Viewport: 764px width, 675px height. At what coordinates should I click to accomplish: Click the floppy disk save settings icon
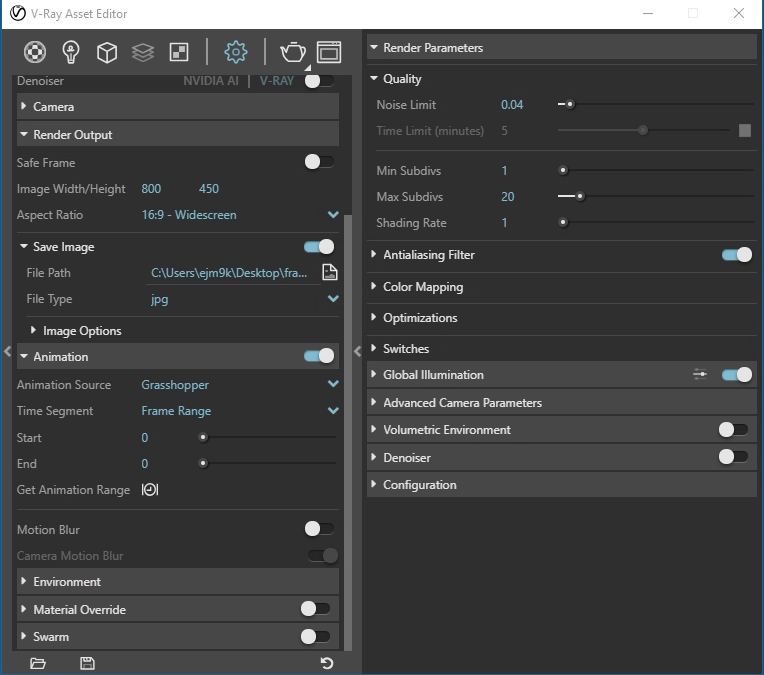click(x=87, y=663)
